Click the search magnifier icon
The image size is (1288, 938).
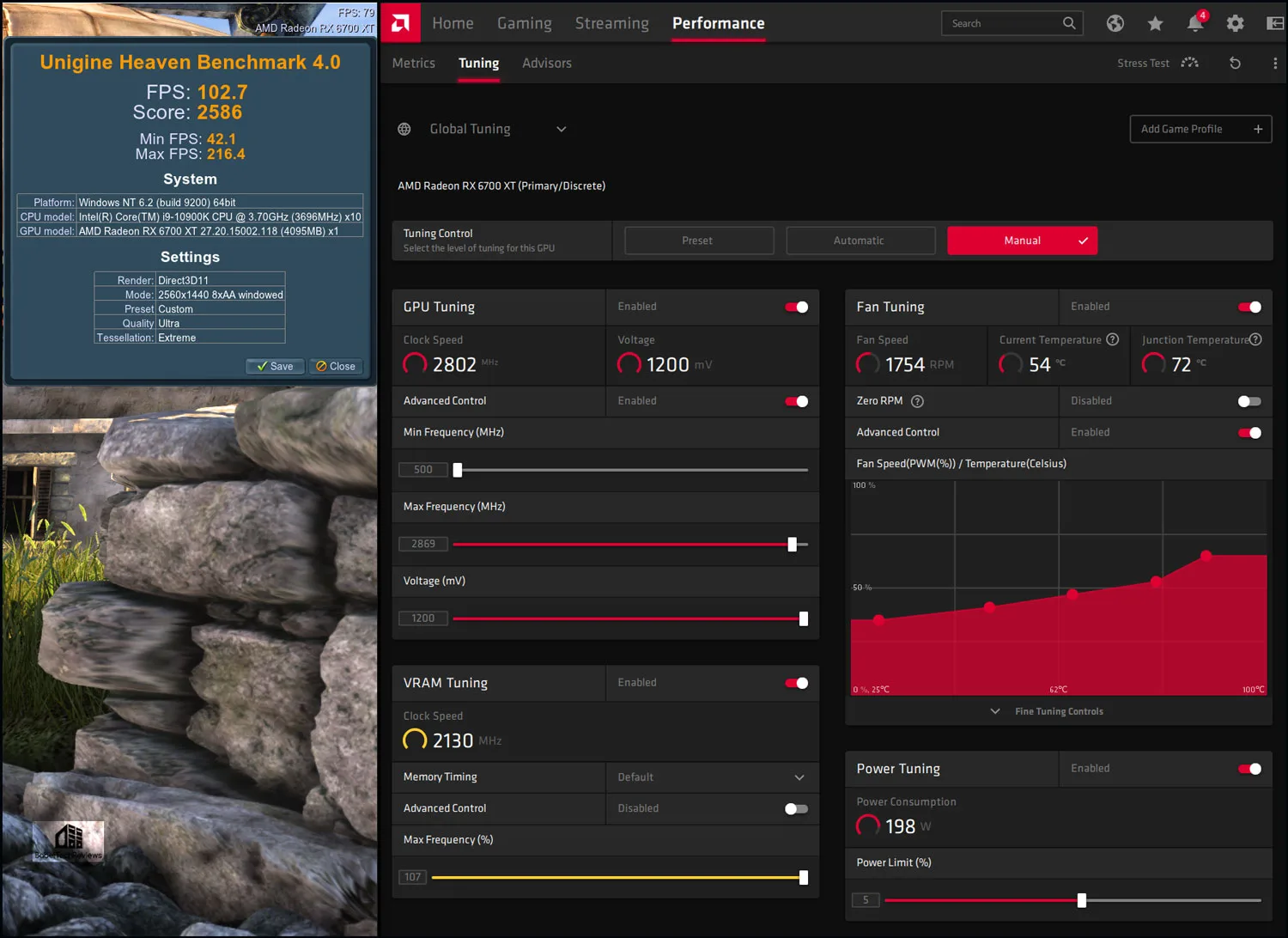pos(1069,23)
